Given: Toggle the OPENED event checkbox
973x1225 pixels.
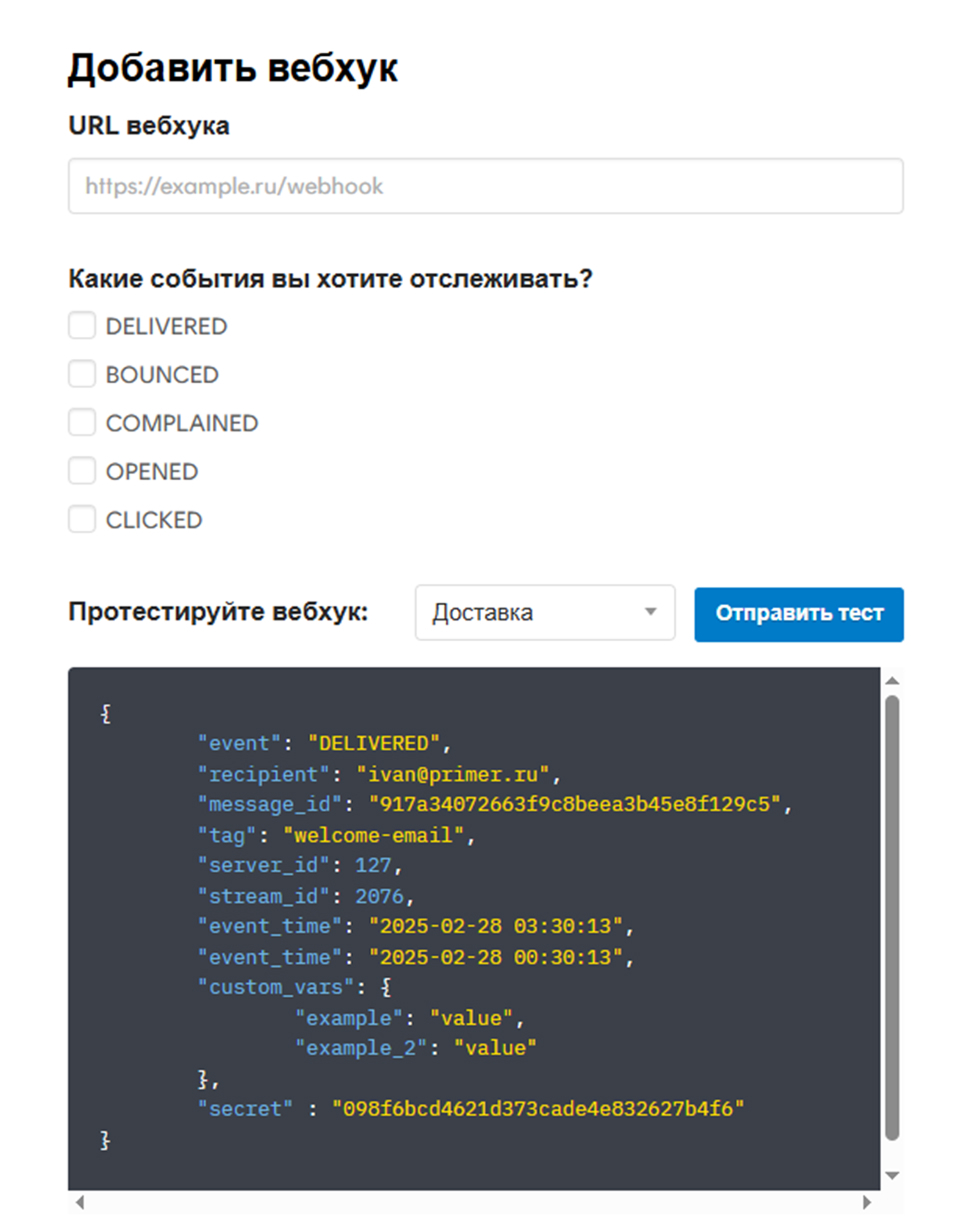Looking at the screenshot, I should [x=82, y=471].
